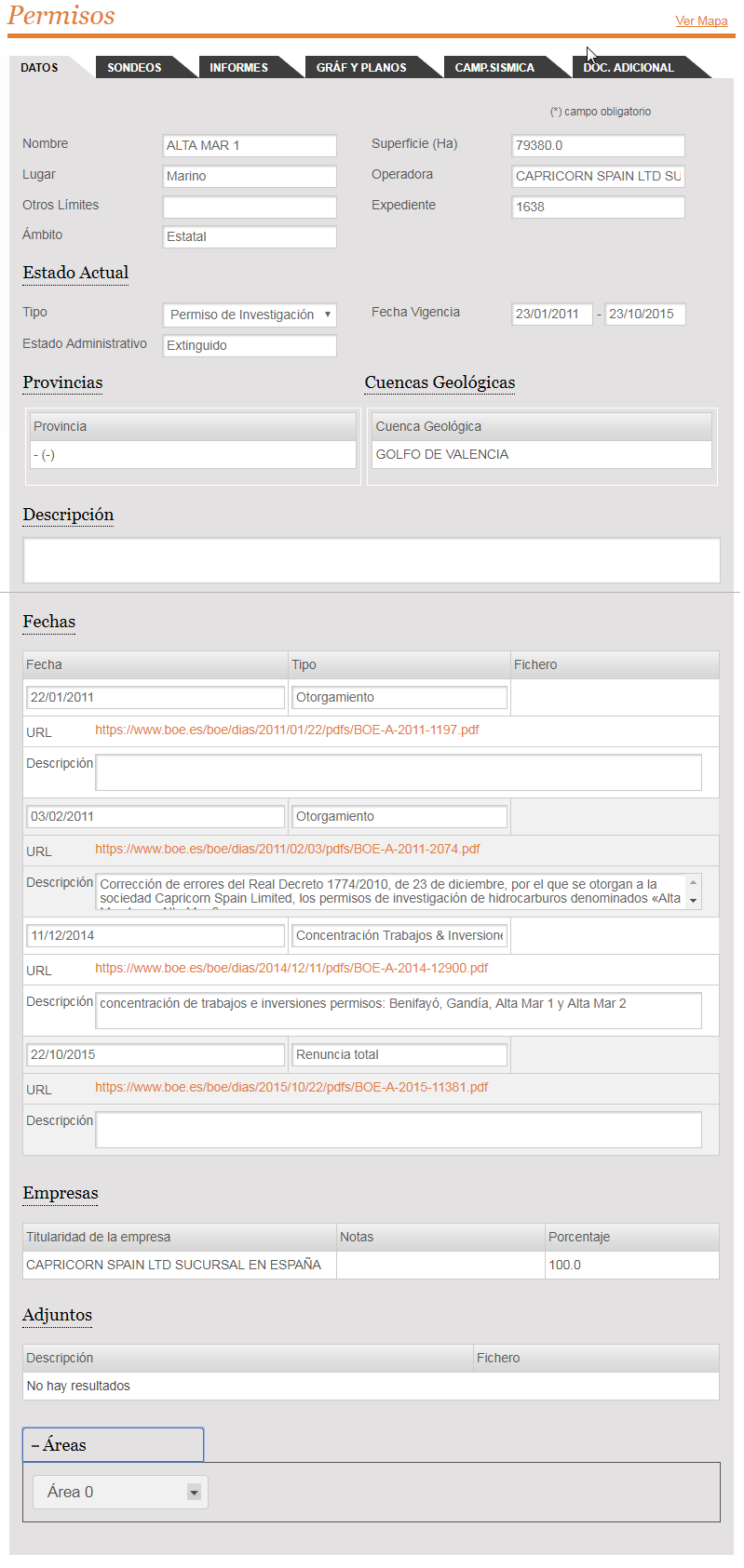Open the DOC. ADICIONAL tab
This screenshot has width=744, height=1568.
(x=629, y=68)
